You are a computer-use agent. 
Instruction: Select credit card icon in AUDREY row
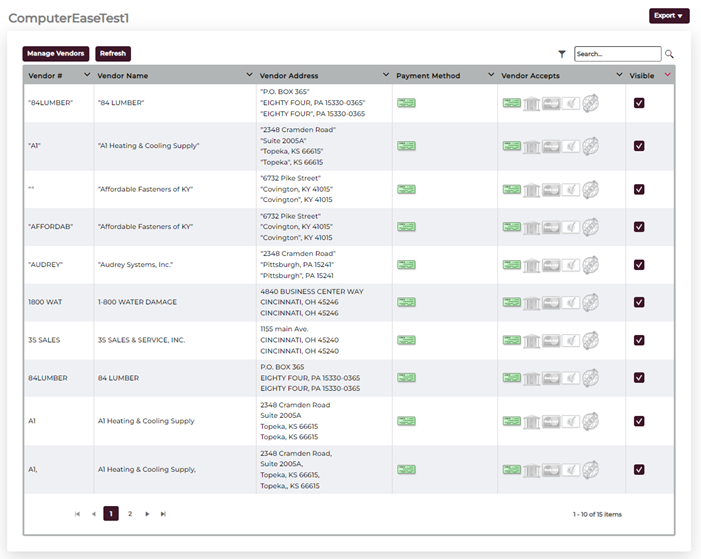(x=551, y=265)
